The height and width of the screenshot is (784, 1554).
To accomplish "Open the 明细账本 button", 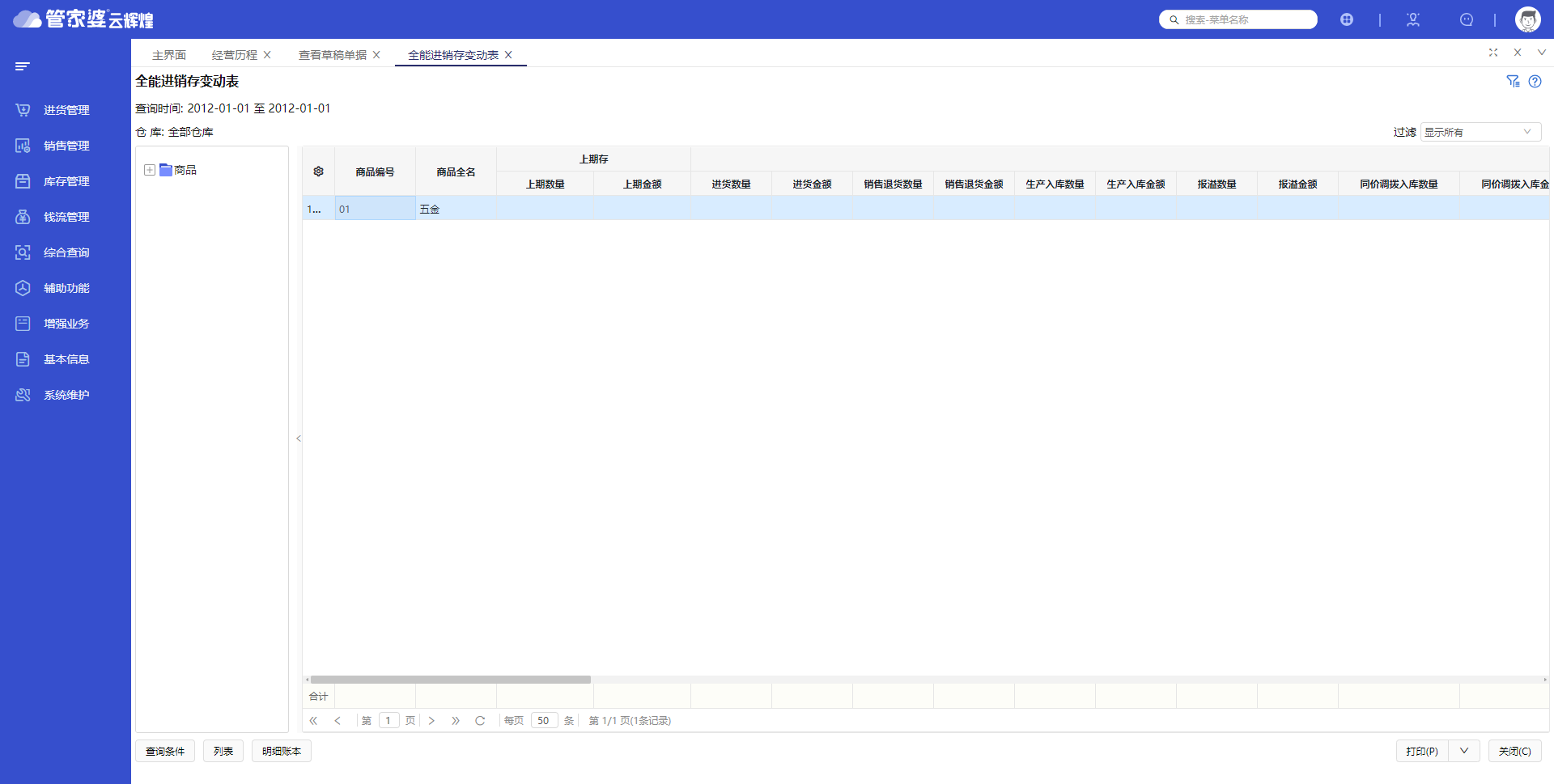I will 282,751.
